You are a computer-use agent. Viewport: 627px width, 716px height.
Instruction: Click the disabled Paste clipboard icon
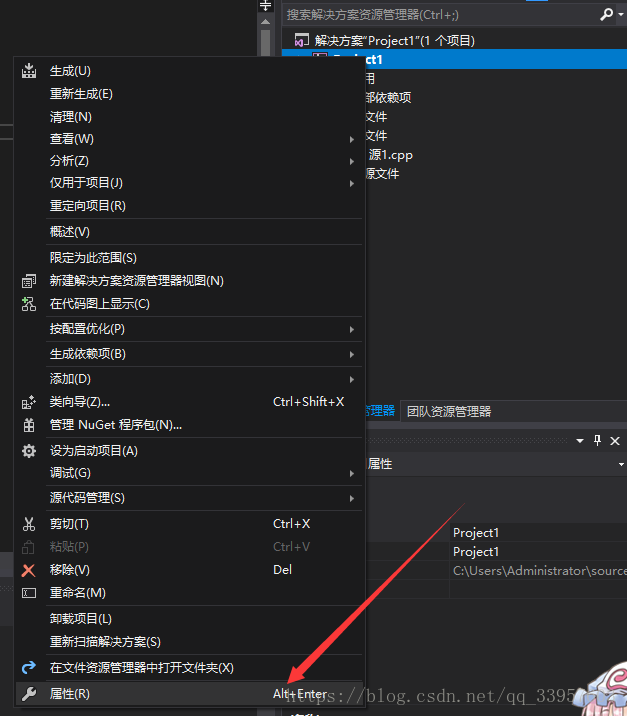[x=28, y=547]
